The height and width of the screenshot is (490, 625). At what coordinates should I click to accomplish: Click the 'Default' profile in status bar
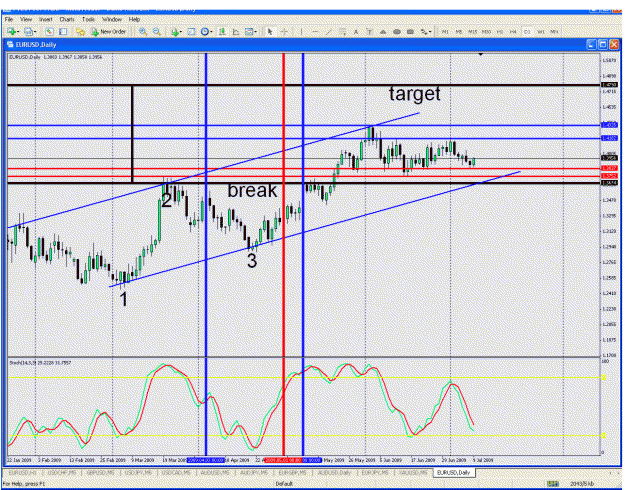click(284, 484)
